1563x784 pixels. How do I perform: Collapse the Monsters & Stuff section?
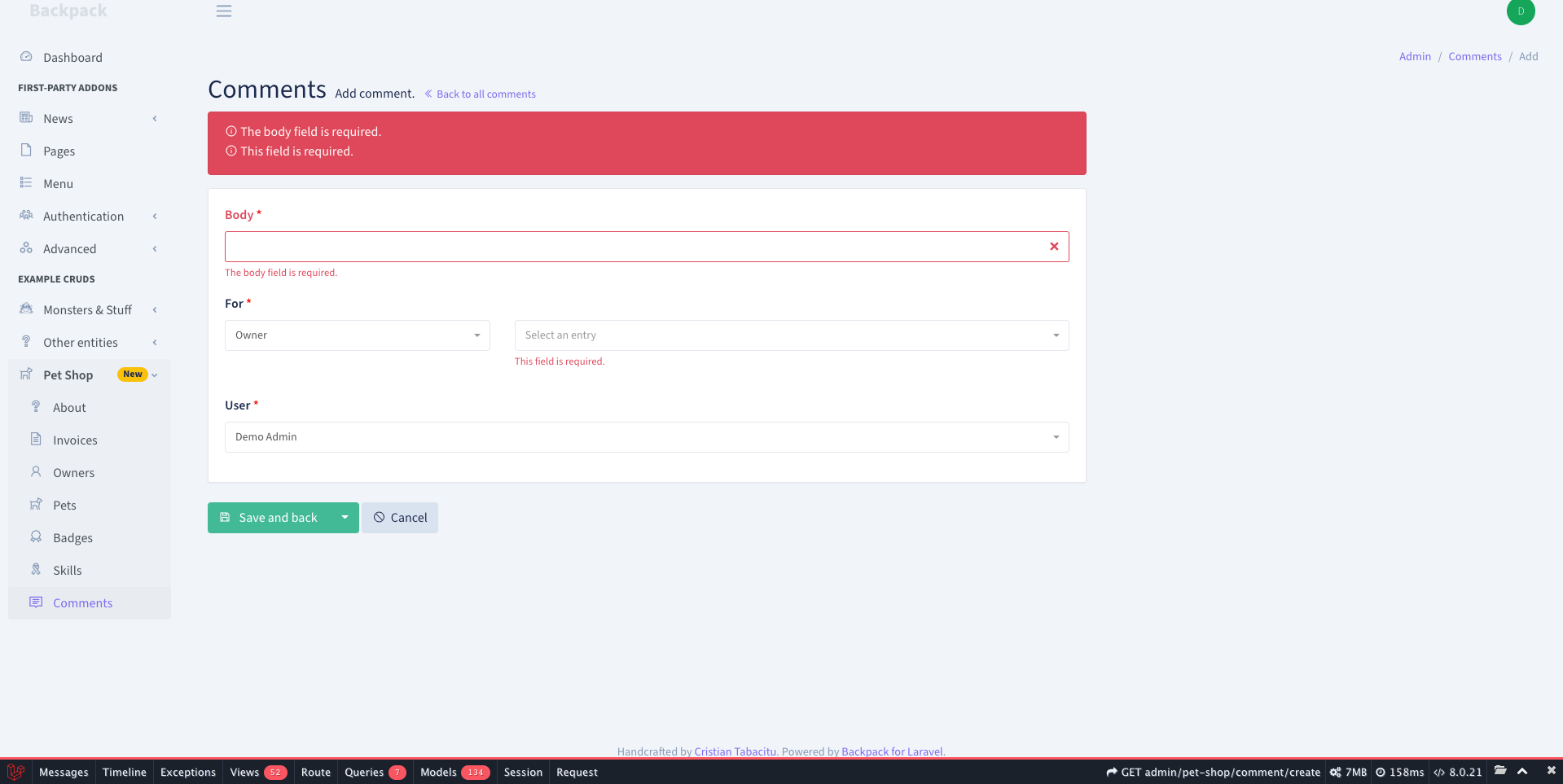point(154,309)
